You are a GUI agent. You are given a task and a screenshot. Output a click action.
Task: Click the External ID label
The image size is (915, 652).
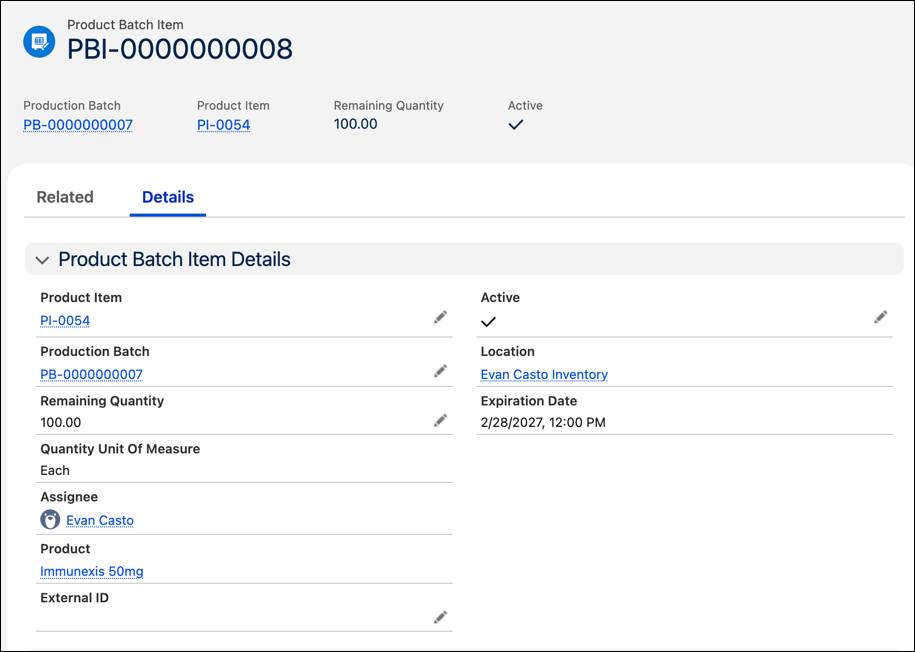click(74, 597)
